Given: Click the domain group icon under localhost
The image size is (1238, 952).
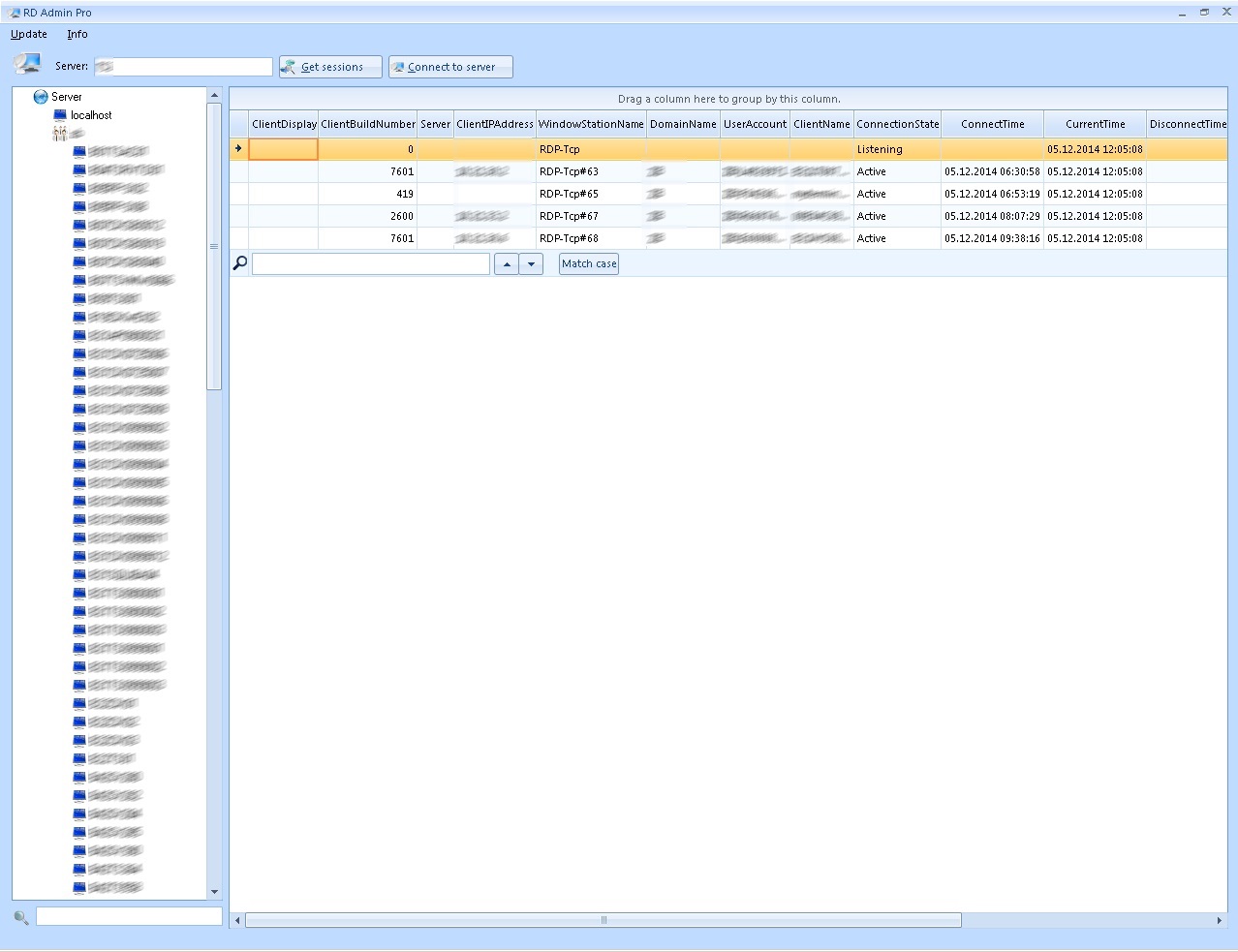Looking at the screenshot, I should [x=60, y=134].
